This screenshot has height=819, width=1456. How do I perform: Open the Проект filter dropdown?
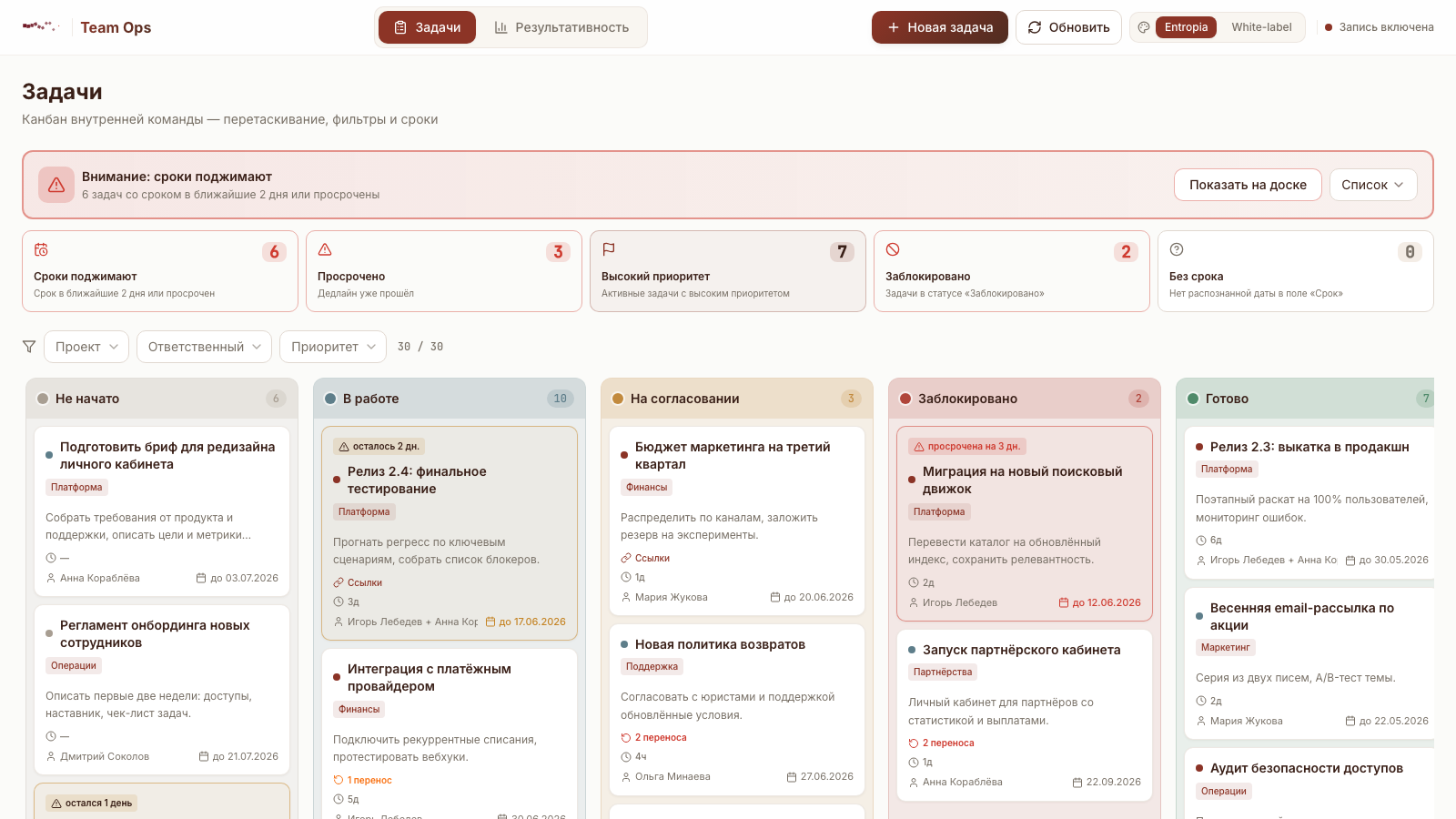[x=86, y=347]
